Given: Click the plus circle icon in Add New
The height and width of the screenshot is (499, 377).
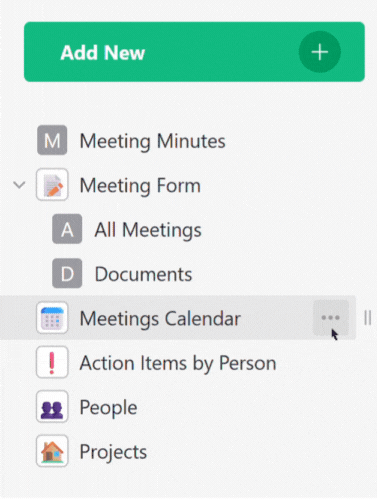Looking at the screenshot, I should coord(319,52).
